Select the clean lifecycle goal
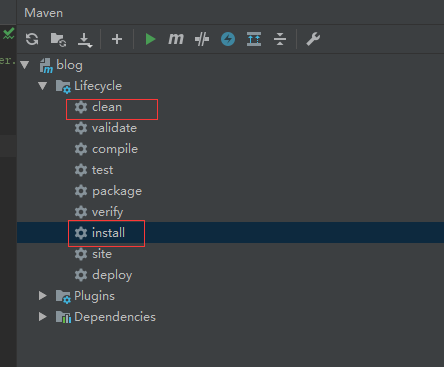Screen dimensions: 444x367 coord(107,107)
